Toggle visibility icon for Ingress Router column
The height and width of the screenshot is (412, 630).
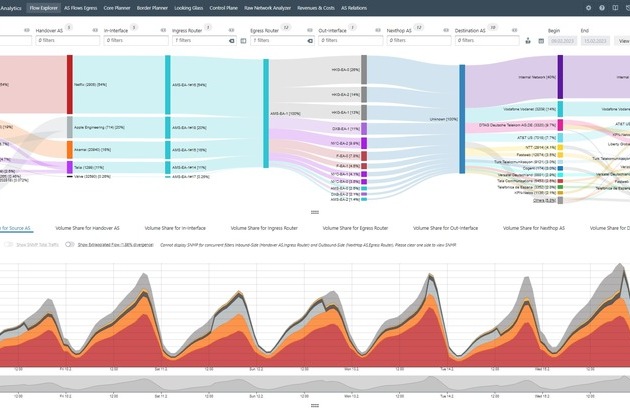231,30
